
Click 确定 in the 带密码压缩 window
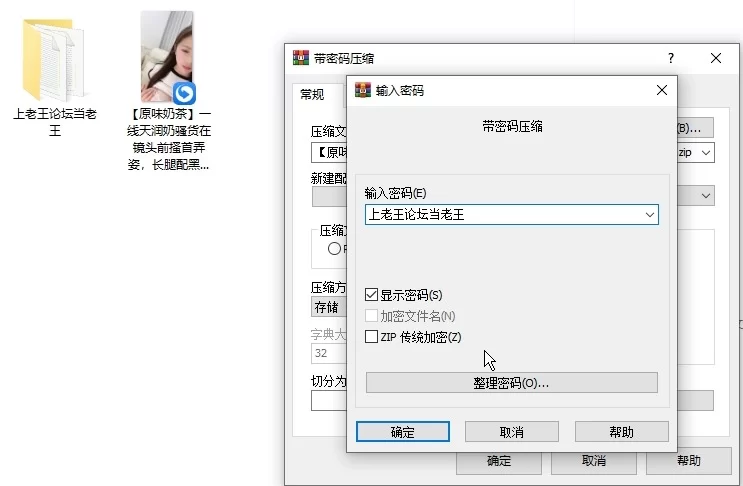[498, 461]
